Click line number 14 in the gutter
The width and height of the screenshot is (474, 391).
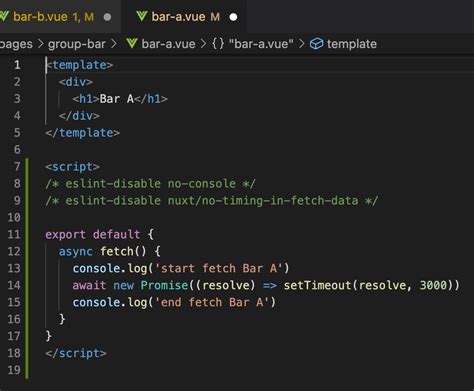pyautogui.click(x=14, y=285)
